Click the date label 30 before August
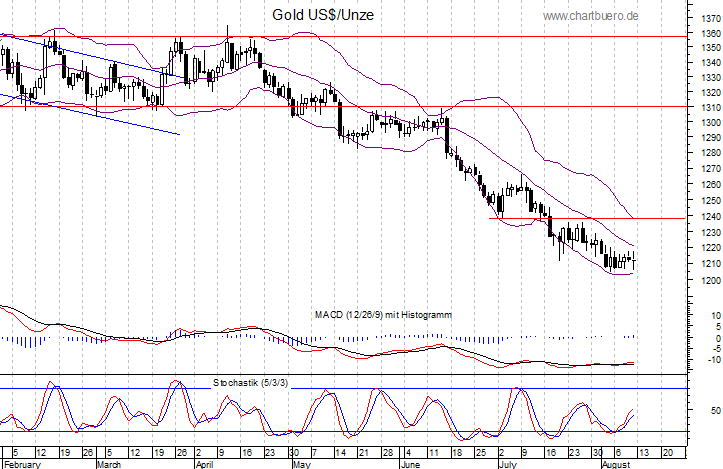The width and height of the screenshot is (723, 469). tap(597, 453)
